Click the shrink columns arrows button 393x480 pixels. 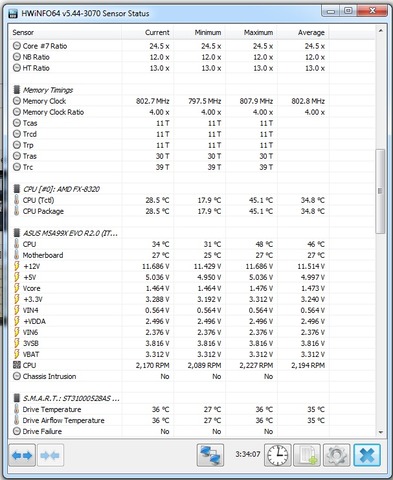(x=50, y=455)
